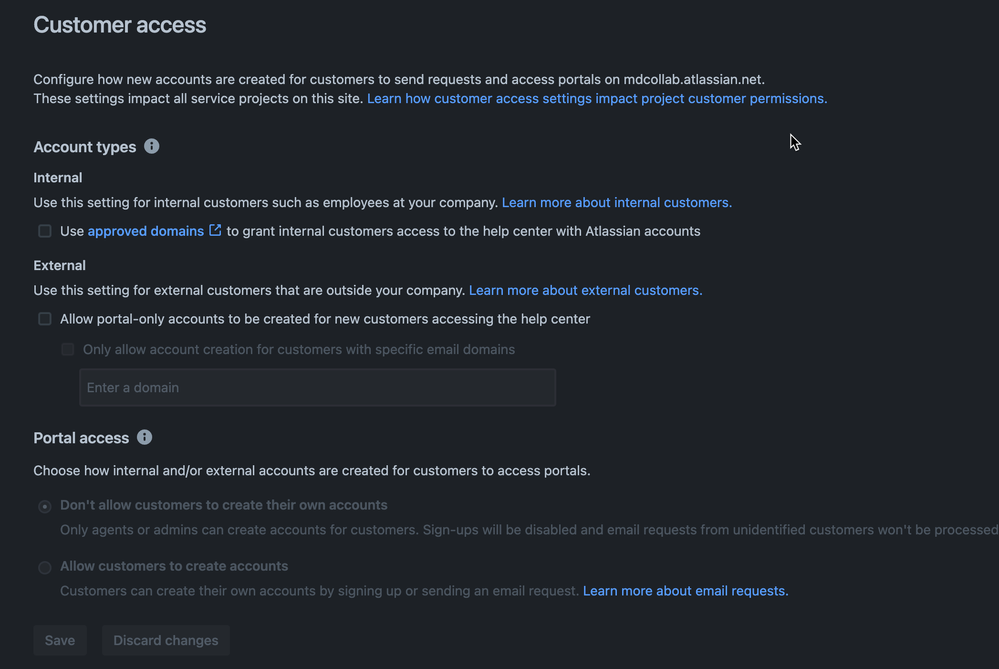The height and width of the screenshot is (669, 999).
Task: Click the Customer access page heading
Action: tap(120, 25)
